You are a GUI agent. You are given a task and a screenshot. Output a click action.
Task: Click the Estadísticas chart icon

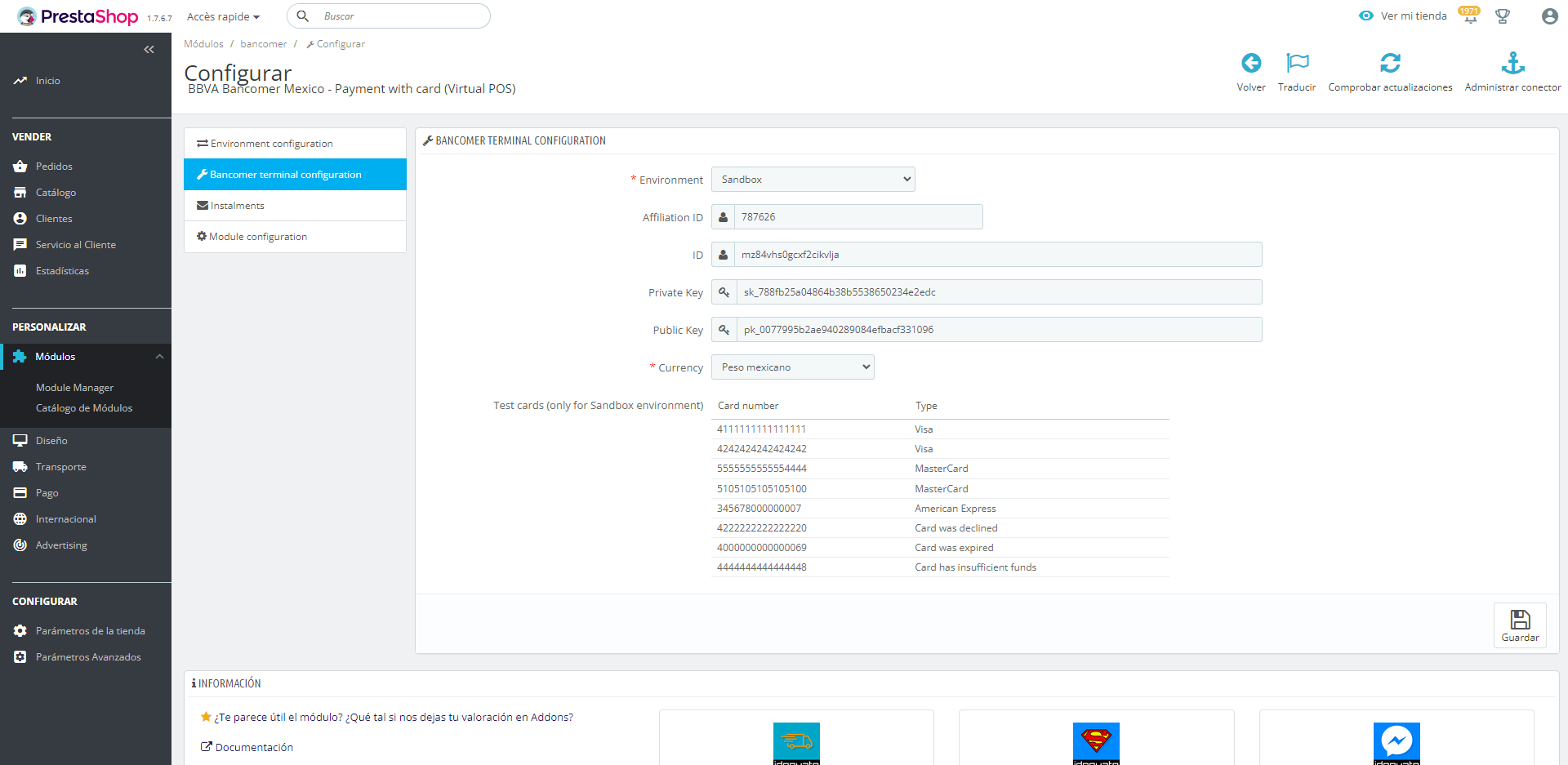point(20,271)
